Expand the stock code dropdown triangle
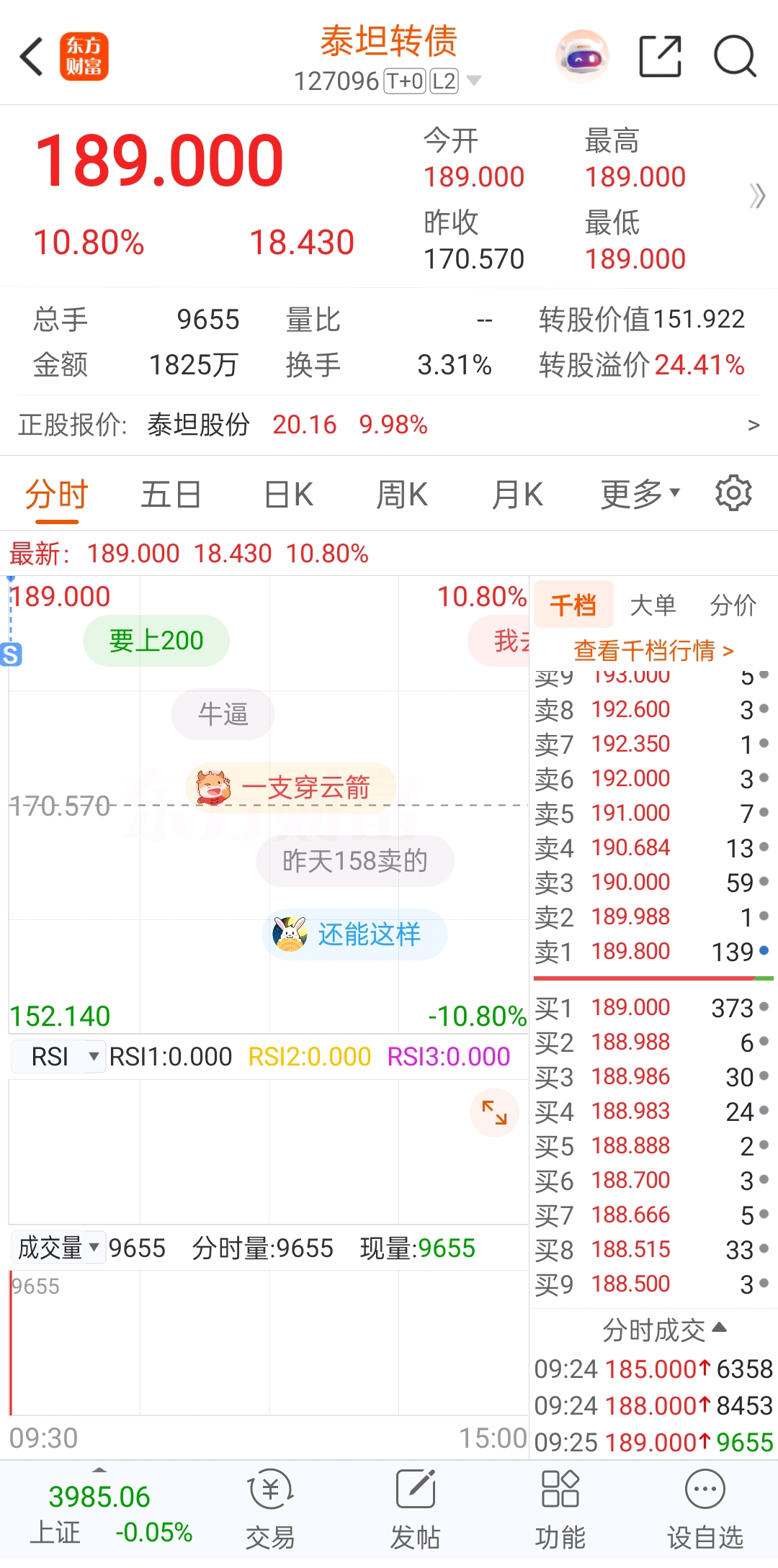 (474, 81)
